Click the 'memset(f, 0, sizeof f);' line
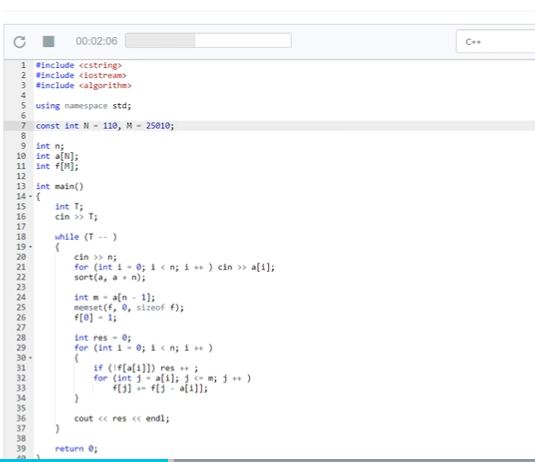Screen dimensions: 535x462 click(129, 308)
